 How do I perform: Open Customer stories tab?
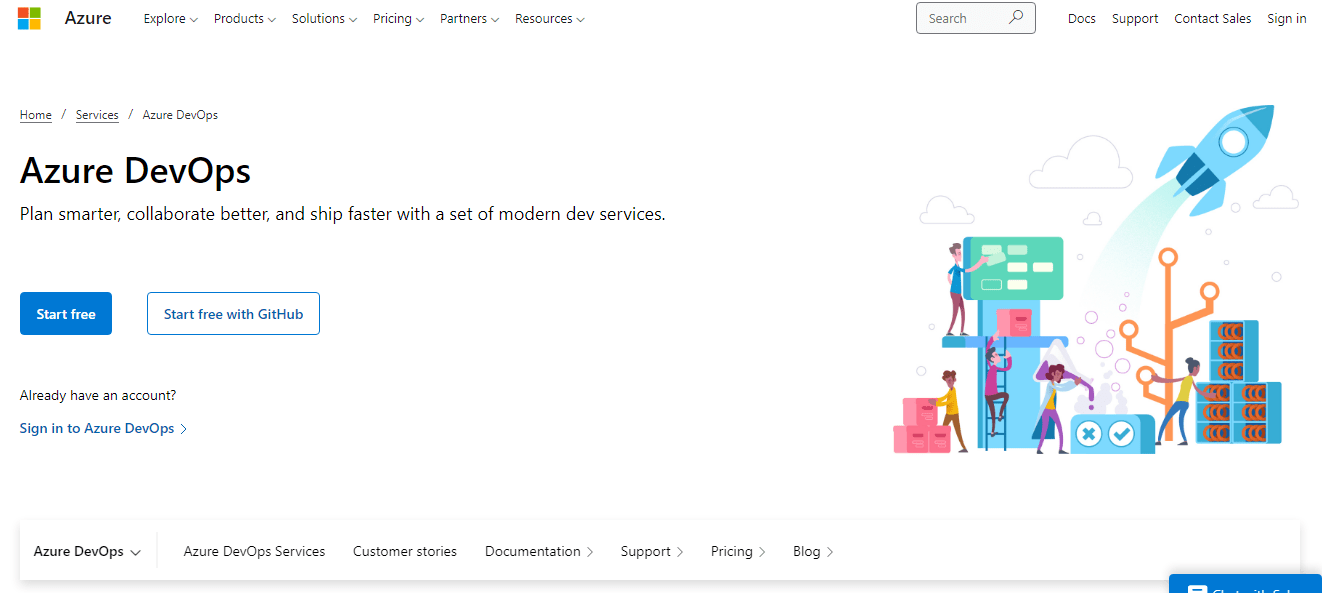pos(405,551)
